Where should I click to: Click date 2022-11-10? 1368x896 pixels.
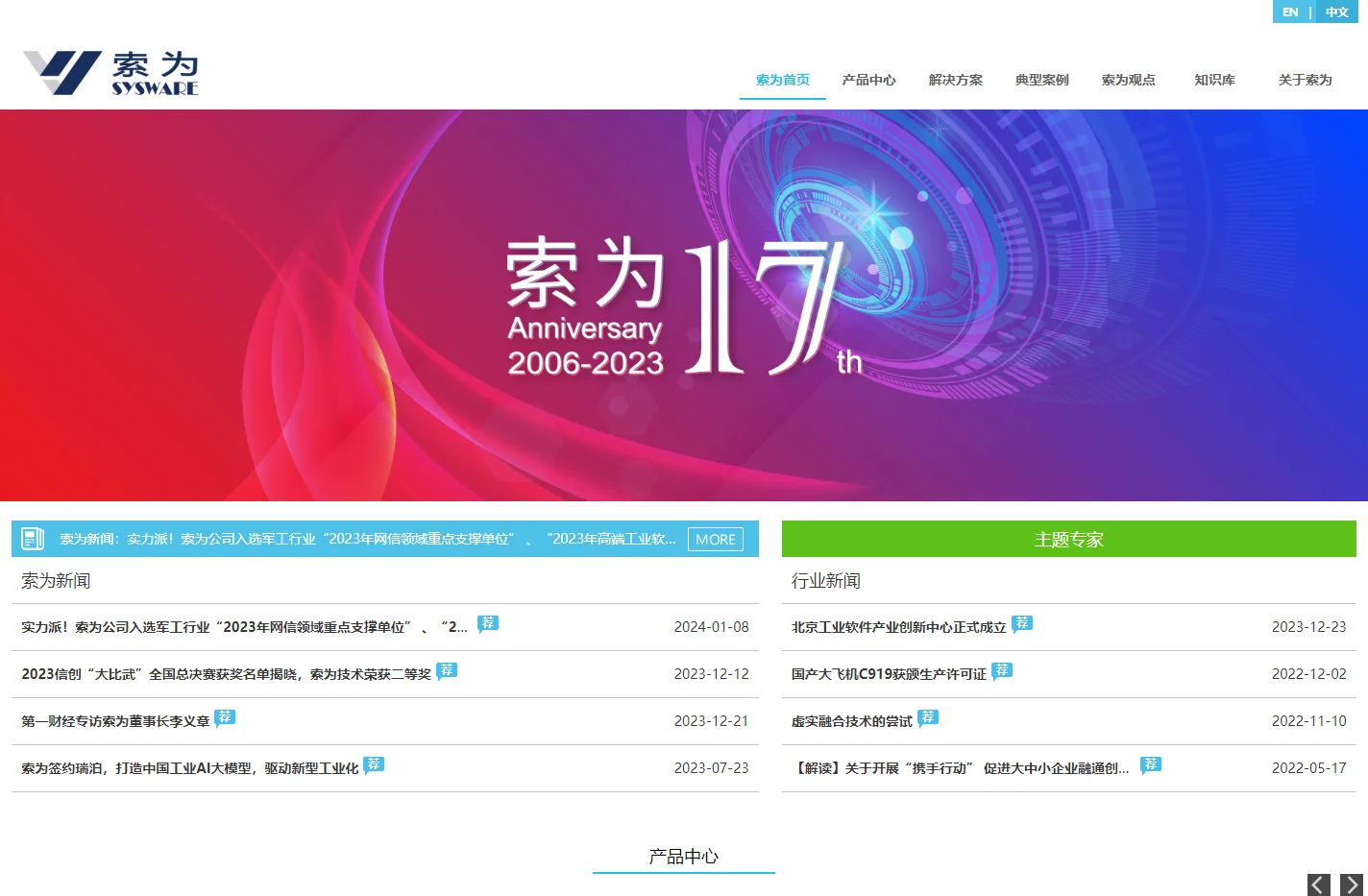click(1308, 721)
